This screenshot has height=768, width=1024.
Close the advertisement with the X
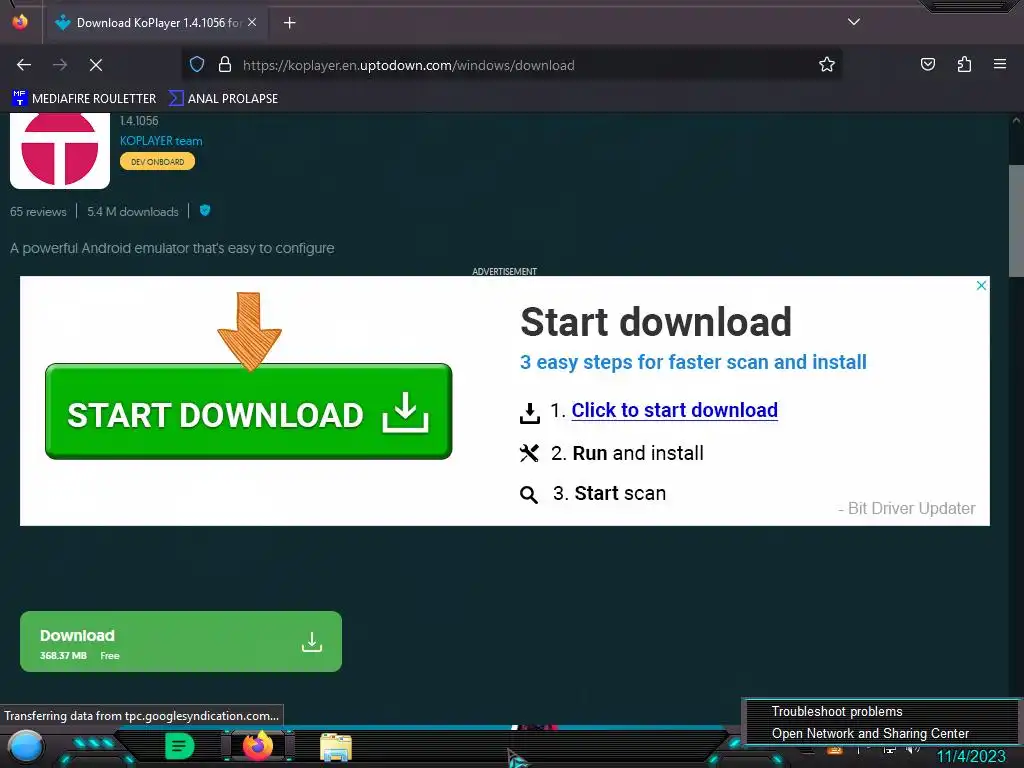981,285
